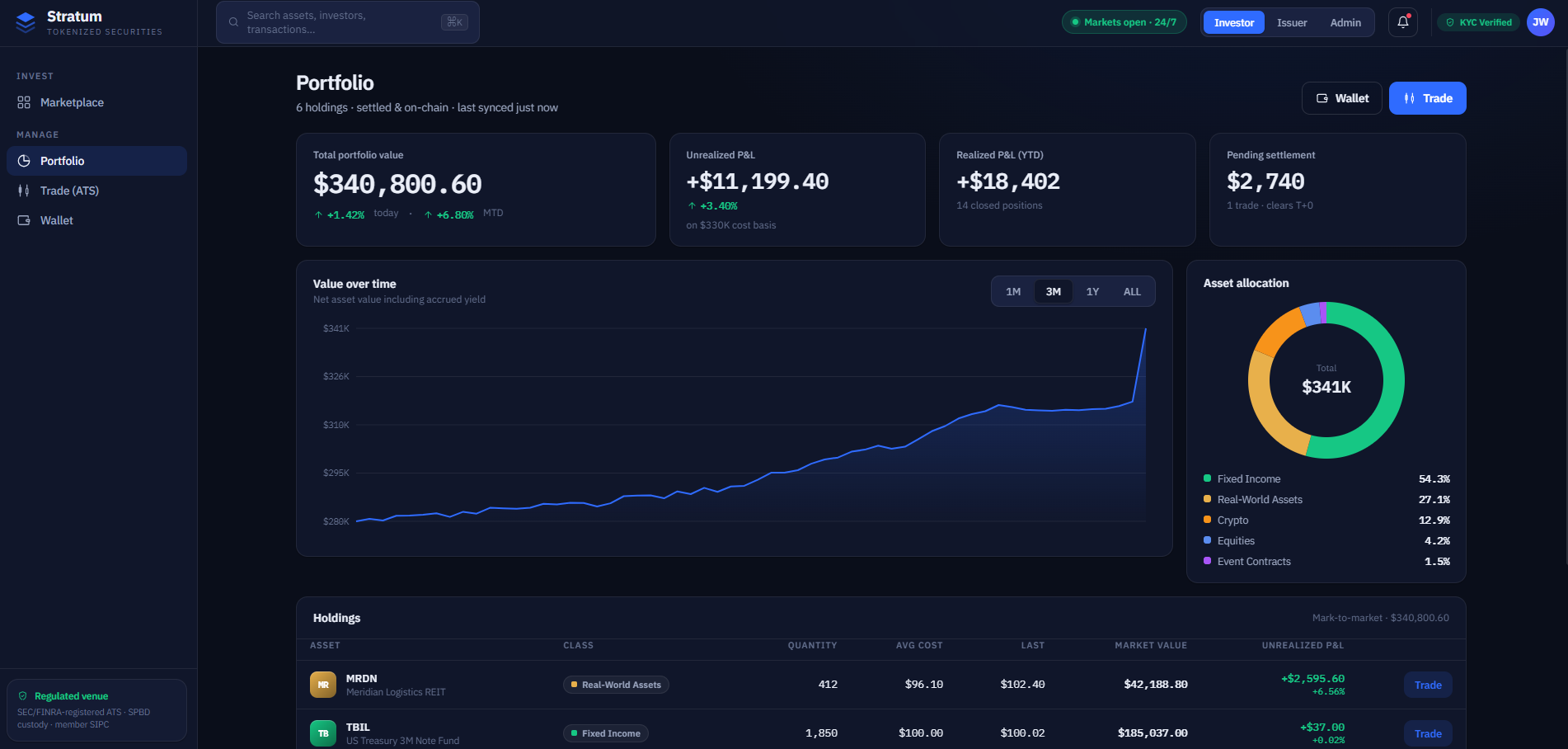Click Meridian Logistics REIT asset name
Image resolution: width=1568 pixels, height=749 pixels.
point(396,692)
